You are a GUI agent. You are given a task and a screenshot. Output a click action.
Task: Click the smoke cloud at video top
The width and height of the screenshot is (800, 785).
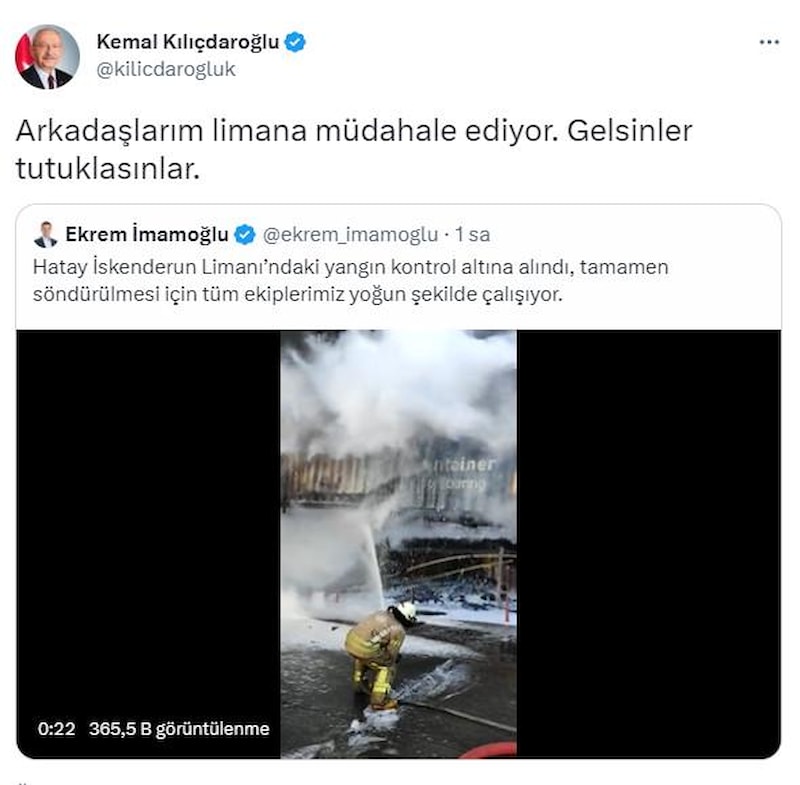pos(398,390)
